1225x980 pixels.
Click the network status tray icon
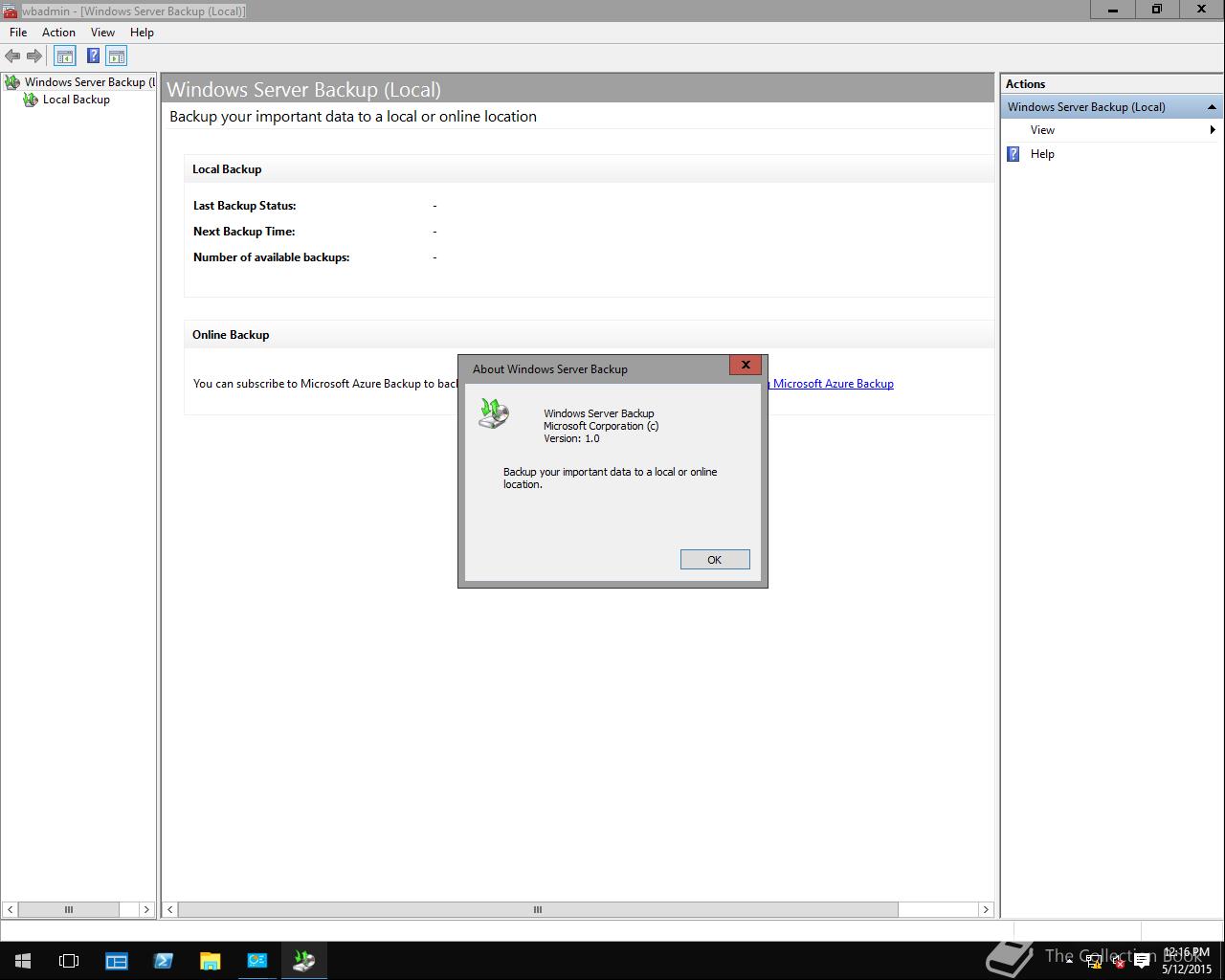pyautogui.click(x=1094, y=962)
